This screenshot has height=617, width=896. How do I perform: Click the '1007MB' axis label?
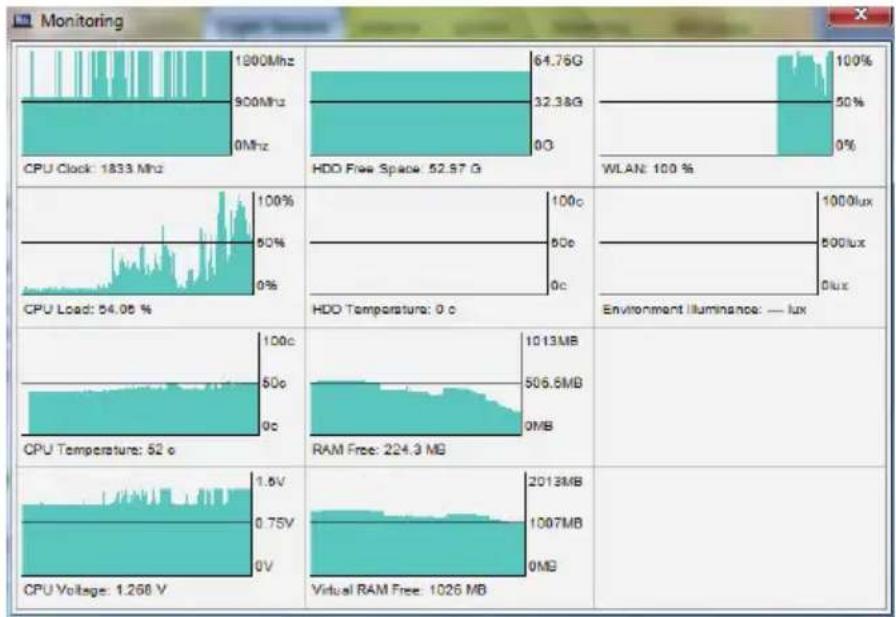pyautogui.click(x=555, y=523)
